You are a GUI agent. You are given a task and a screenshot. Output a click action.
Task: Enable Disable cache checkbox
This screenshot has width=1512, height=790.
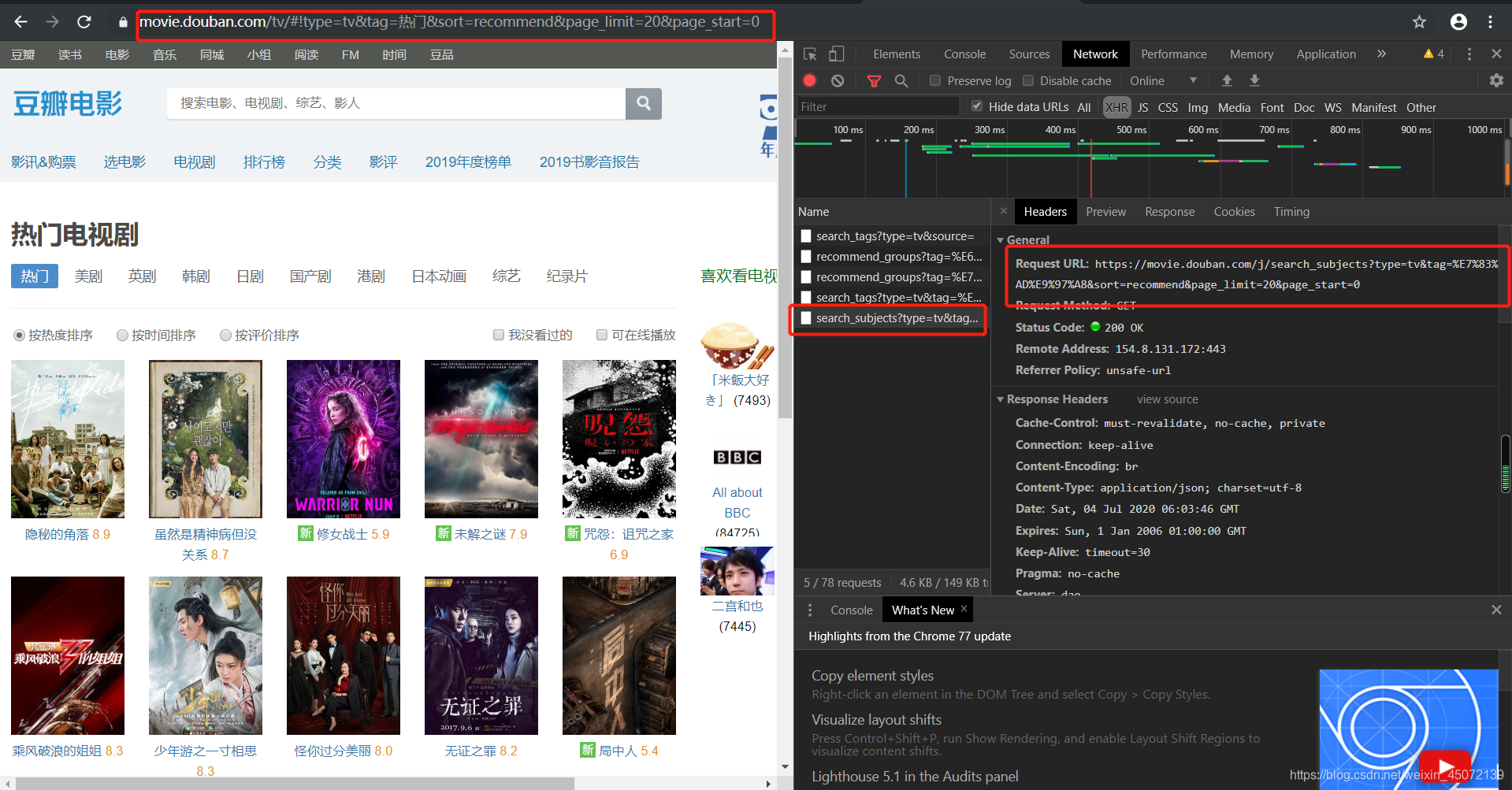click(x=1028, y=80)
